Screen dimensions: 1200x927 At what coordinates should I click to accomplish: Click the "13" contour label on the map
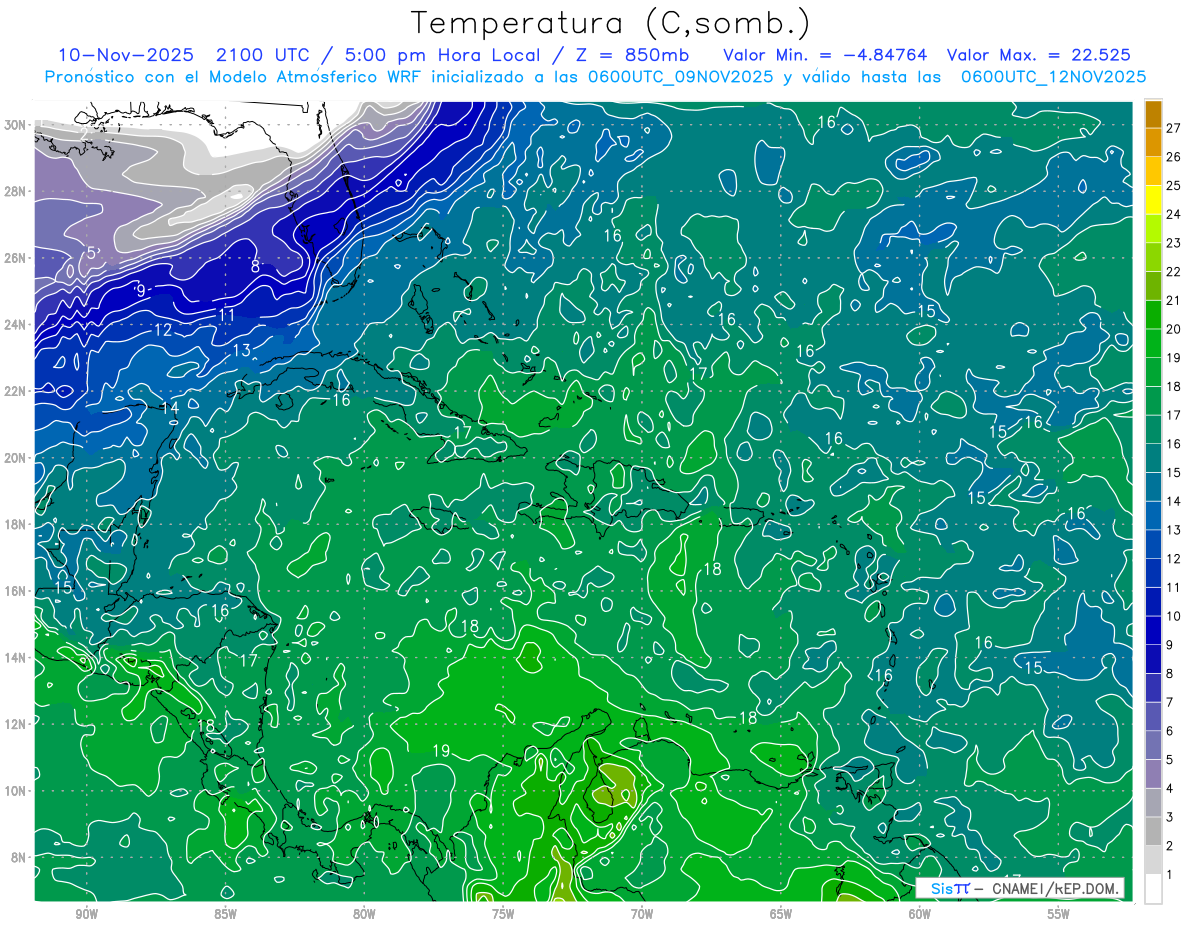point(241,350)
